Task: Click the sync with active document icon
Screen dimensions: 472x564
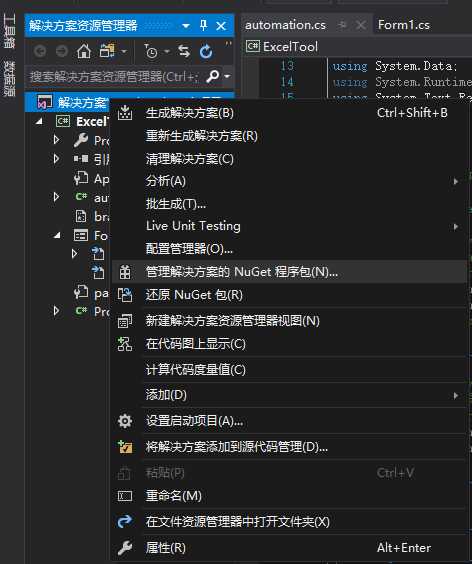Action: tap(184, 51)
